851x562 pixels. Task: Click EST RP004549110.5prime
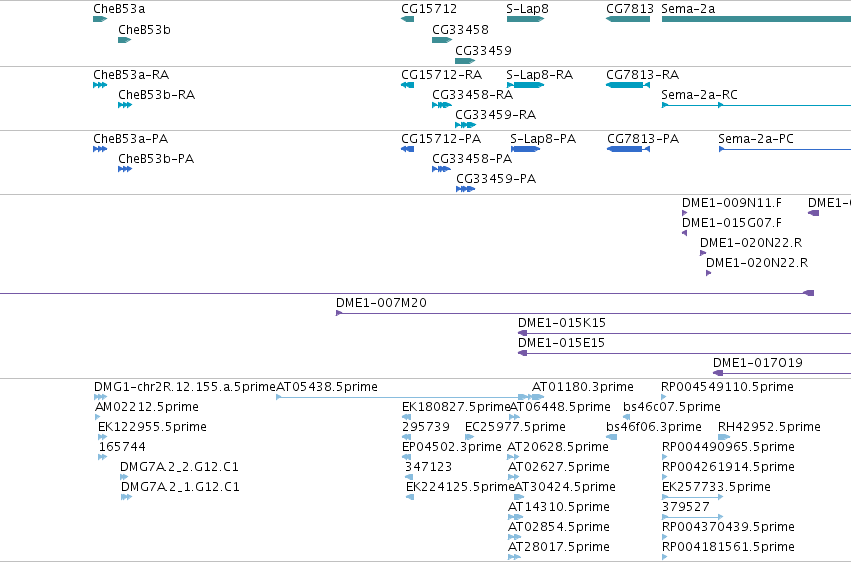click(x=727, y=387)
